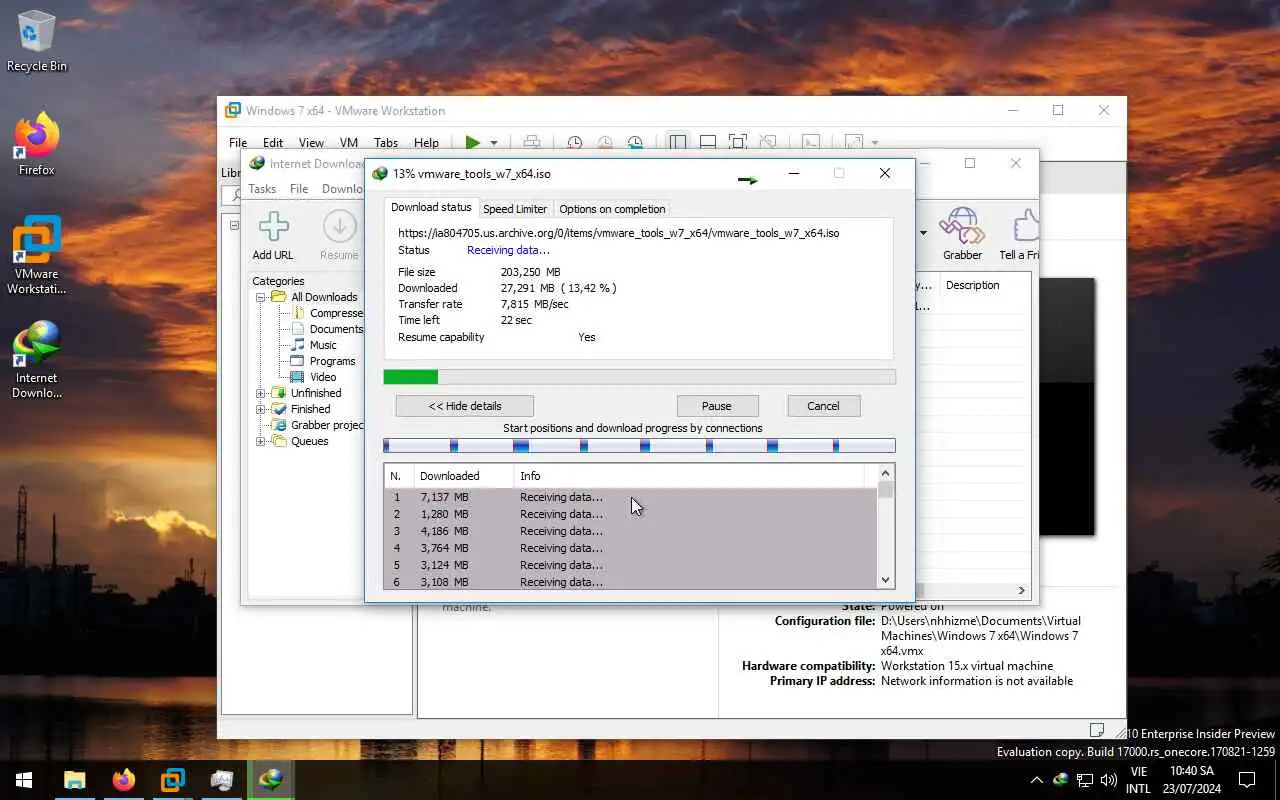Viewport: 1280px width, 800px height.
Task: Click the VMware message log icon in status bar
Action: pyautogui.click(x=1097, y=730)
